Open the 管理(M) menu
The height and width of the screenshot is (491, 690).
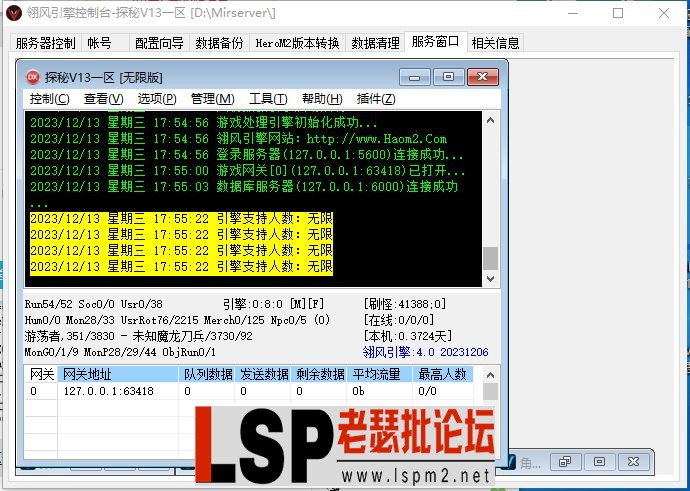click(212, 99)
